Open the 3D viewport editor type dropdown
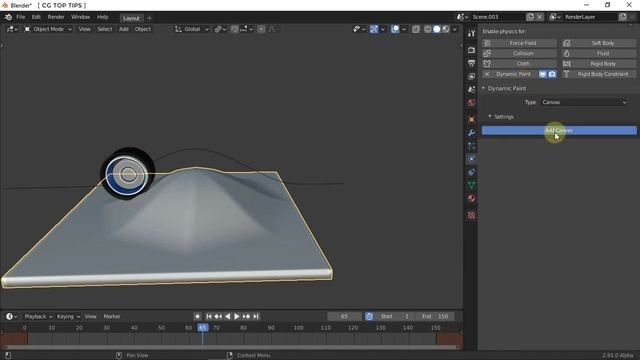The image size is (640, 360). (x=12, y=29)
